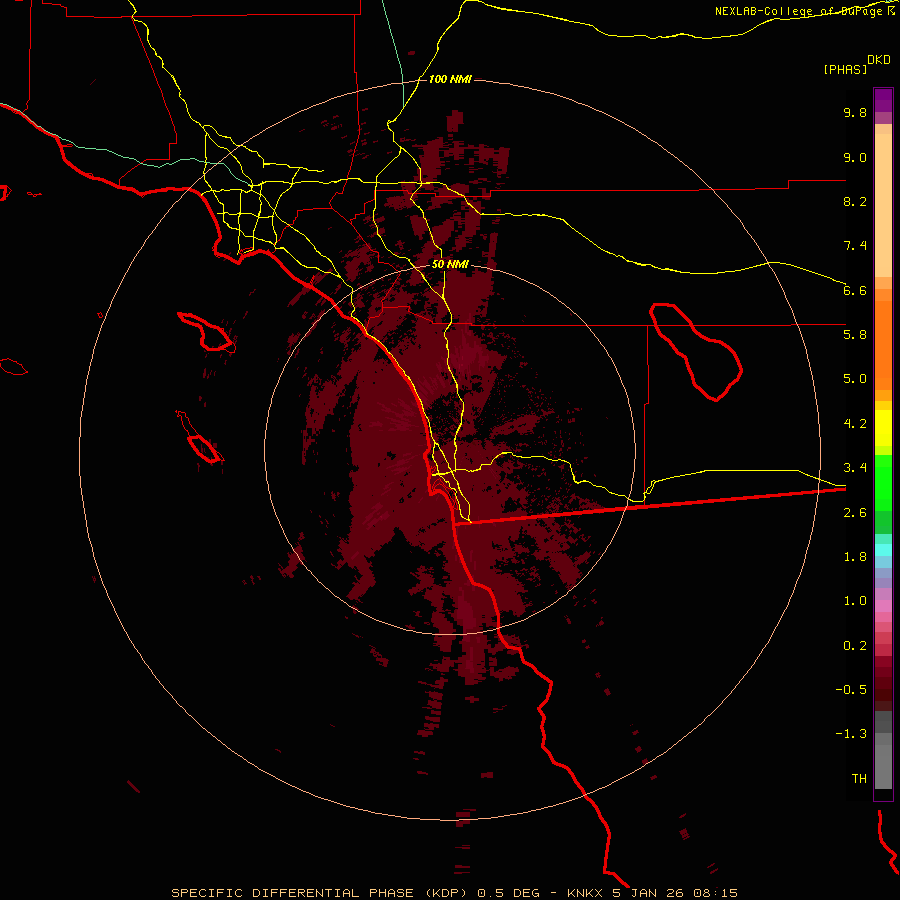The image size is (900, 900).
Task: Click the -0.5 legend value
Action: click(x=851, y=690)
